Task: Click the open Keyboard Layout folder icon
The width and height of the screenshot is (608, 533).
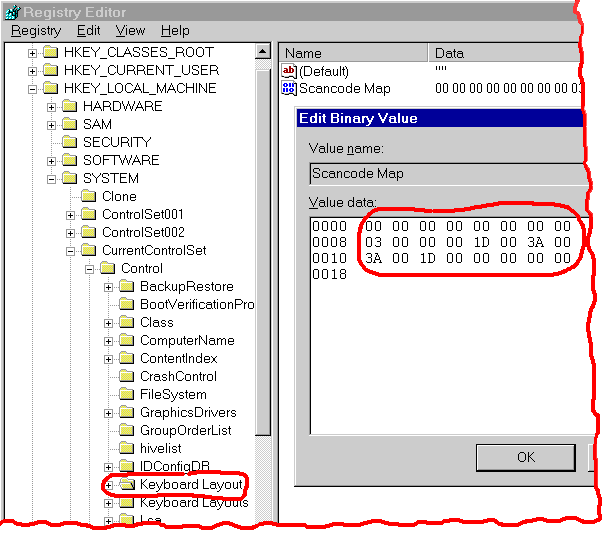Action: 127,485
